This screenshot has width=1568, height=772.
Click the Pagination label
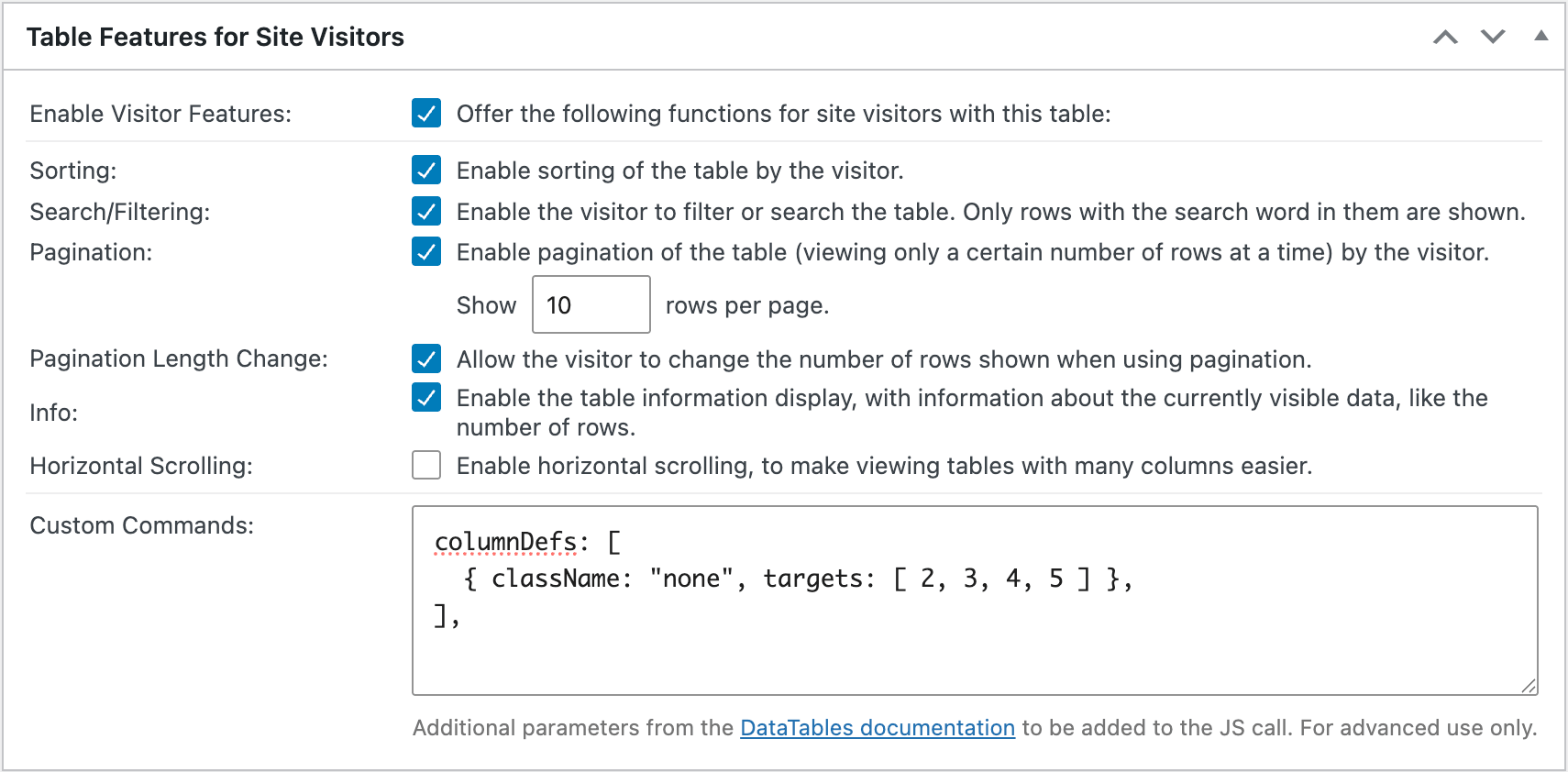coord(90,251)
